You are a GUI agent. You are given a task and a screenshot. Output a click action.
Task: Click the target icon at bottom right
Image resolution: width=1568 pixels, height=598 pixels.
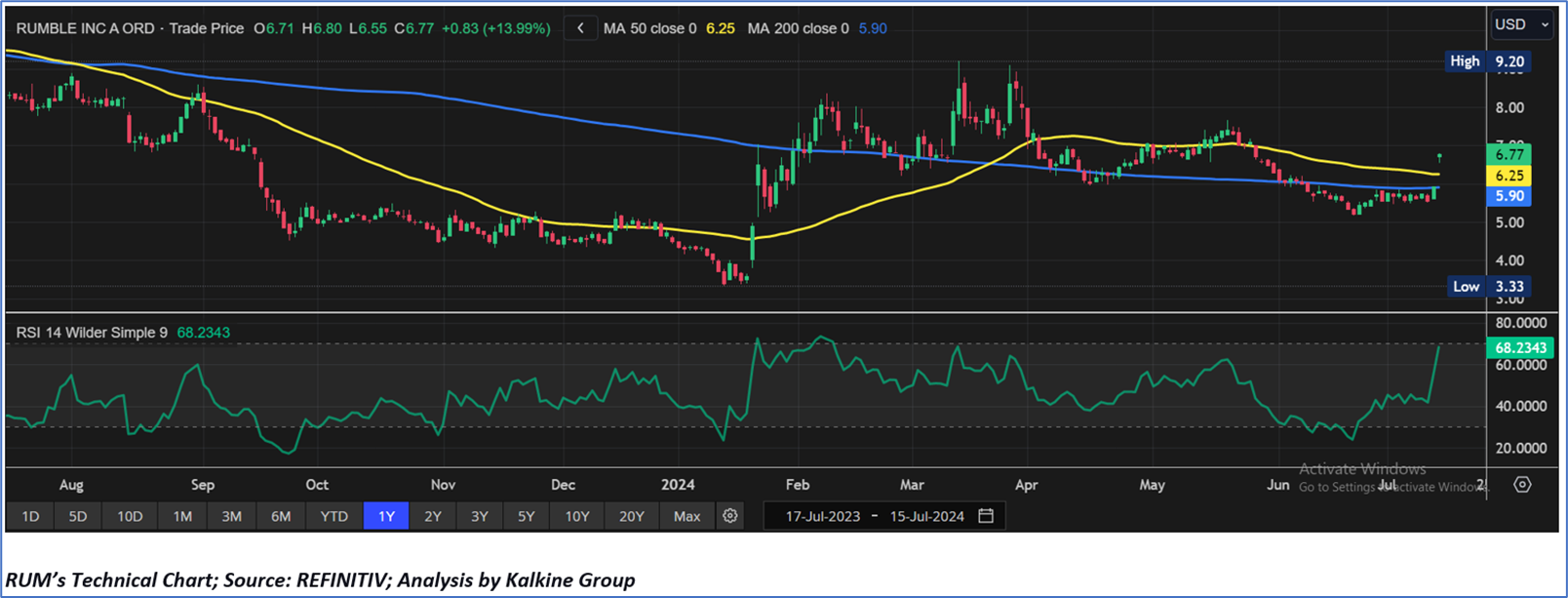[1522, 484]
